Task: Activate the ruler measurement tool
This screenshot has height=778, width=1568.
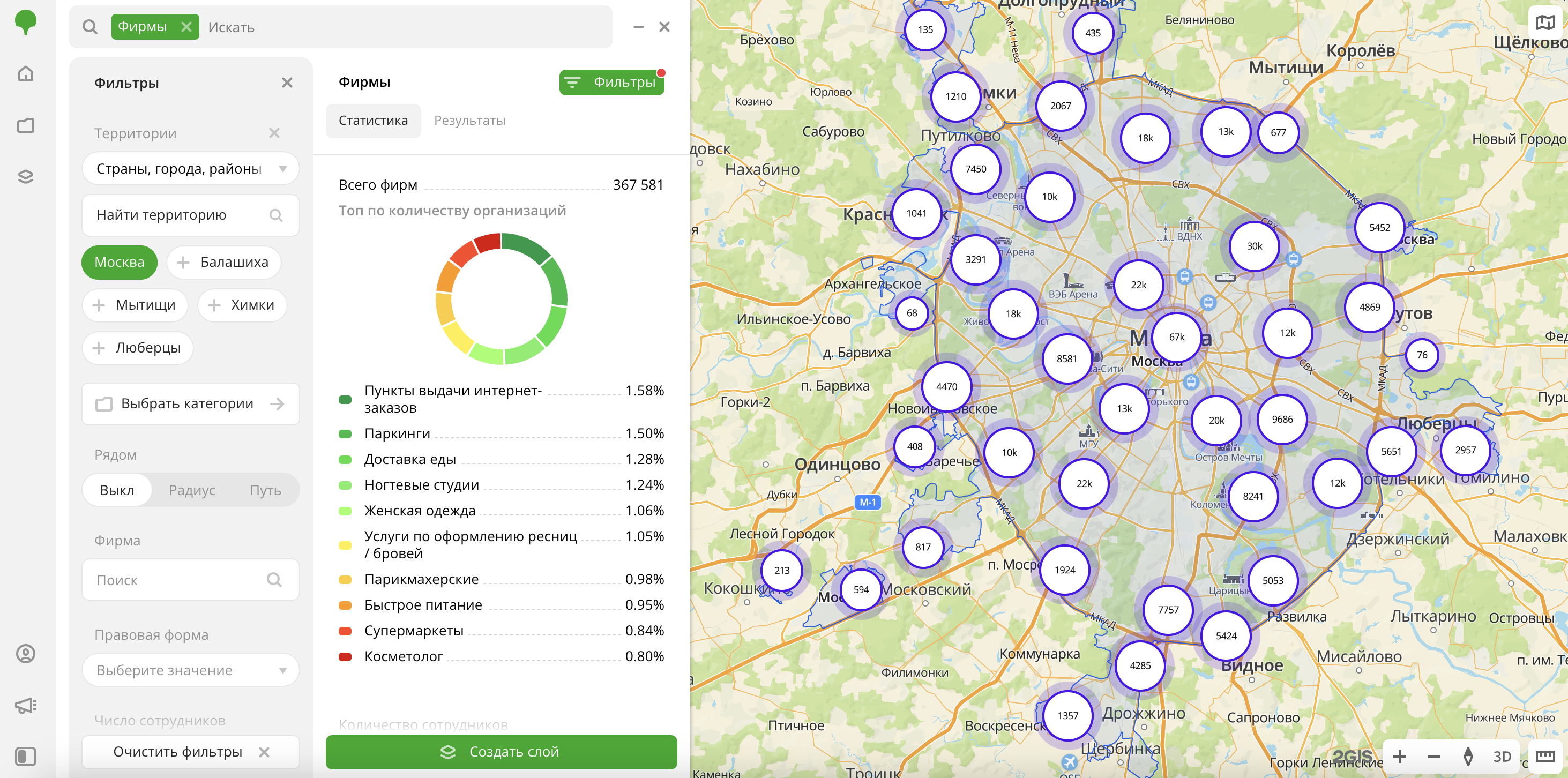Action: [x=1545, y=756]
